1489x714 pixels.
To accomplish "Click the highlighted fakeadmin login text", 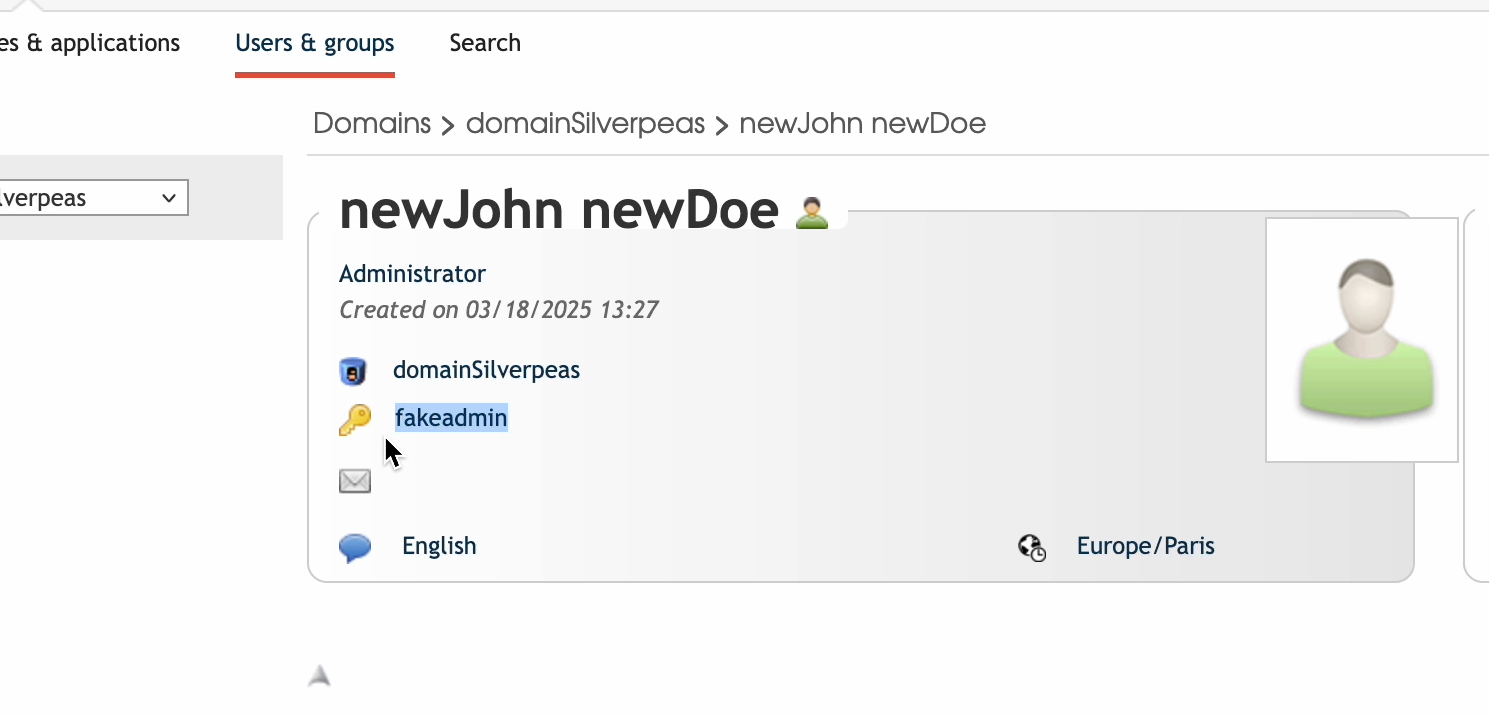I will [x=451, y=418].
